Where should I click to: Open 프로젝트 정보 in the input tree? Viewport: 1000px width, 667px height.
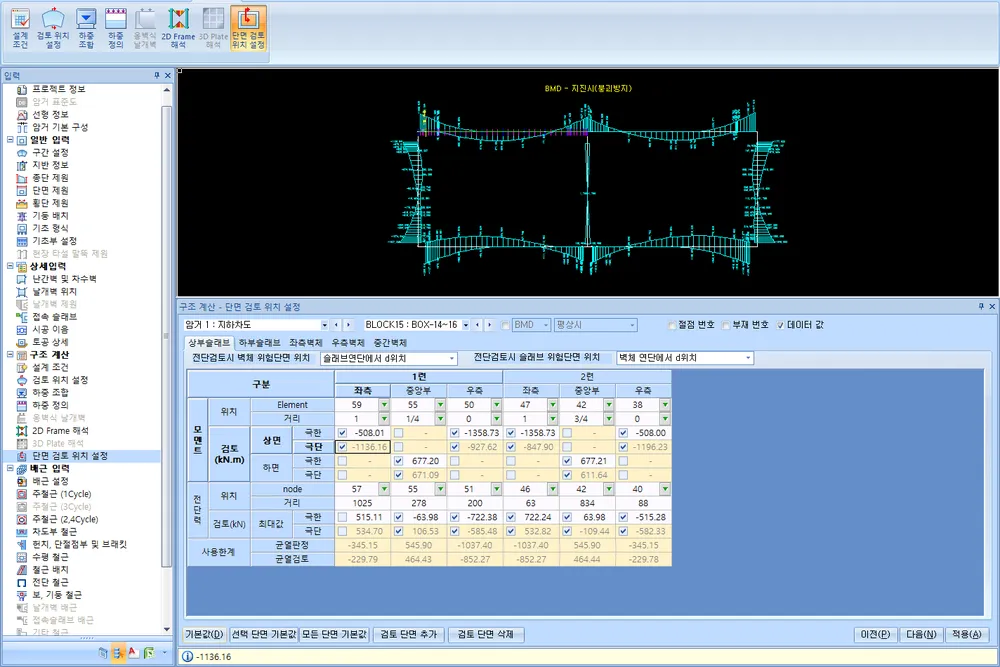click(x=59, y=89)
